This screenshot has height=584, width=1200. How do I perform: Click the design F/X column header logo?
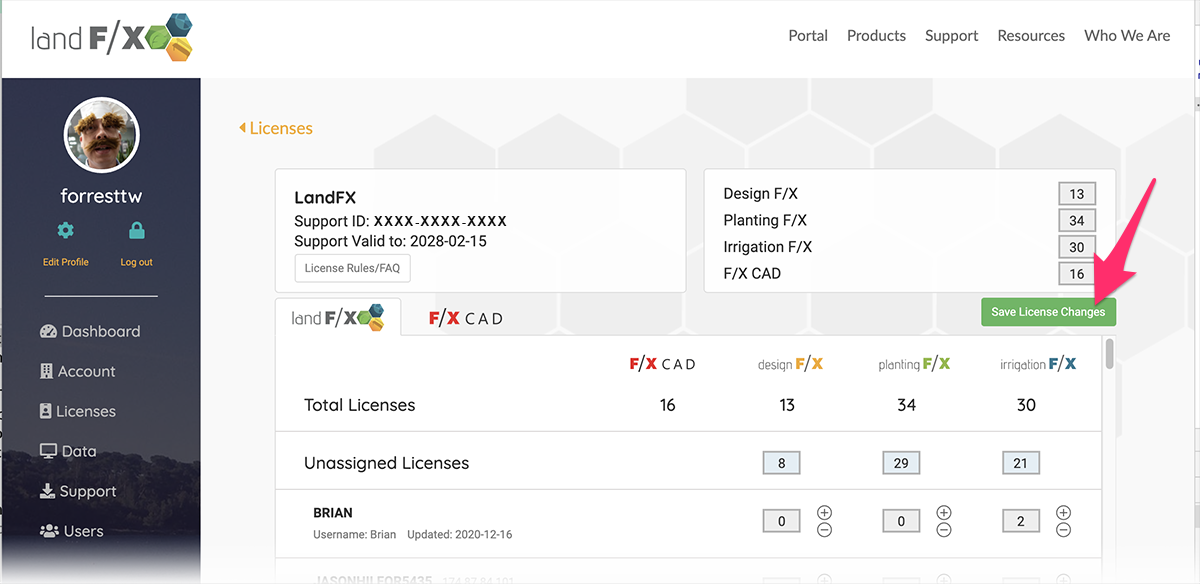click(x=790, y=364)
